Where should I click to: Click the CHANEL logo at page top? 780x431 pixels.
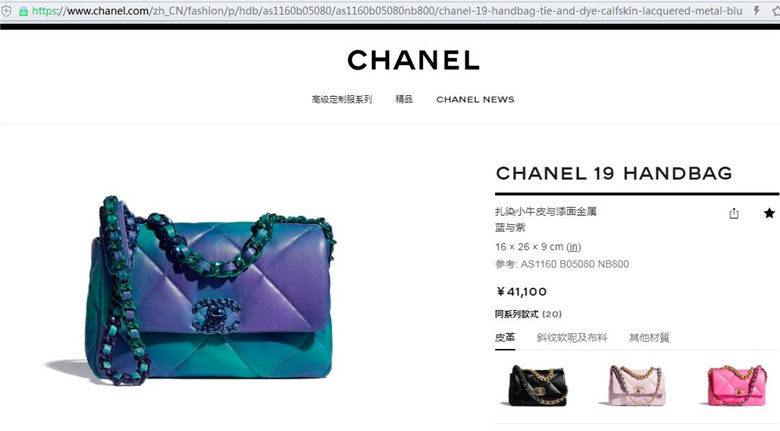tap(413, 60)
